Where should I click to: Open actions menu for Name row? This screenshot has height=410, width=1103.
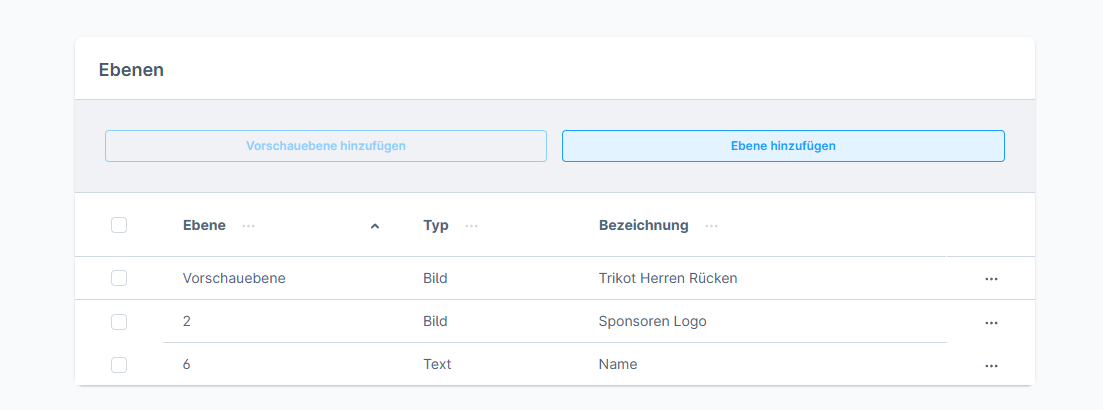pyautogui.click(x=991, y=366)
